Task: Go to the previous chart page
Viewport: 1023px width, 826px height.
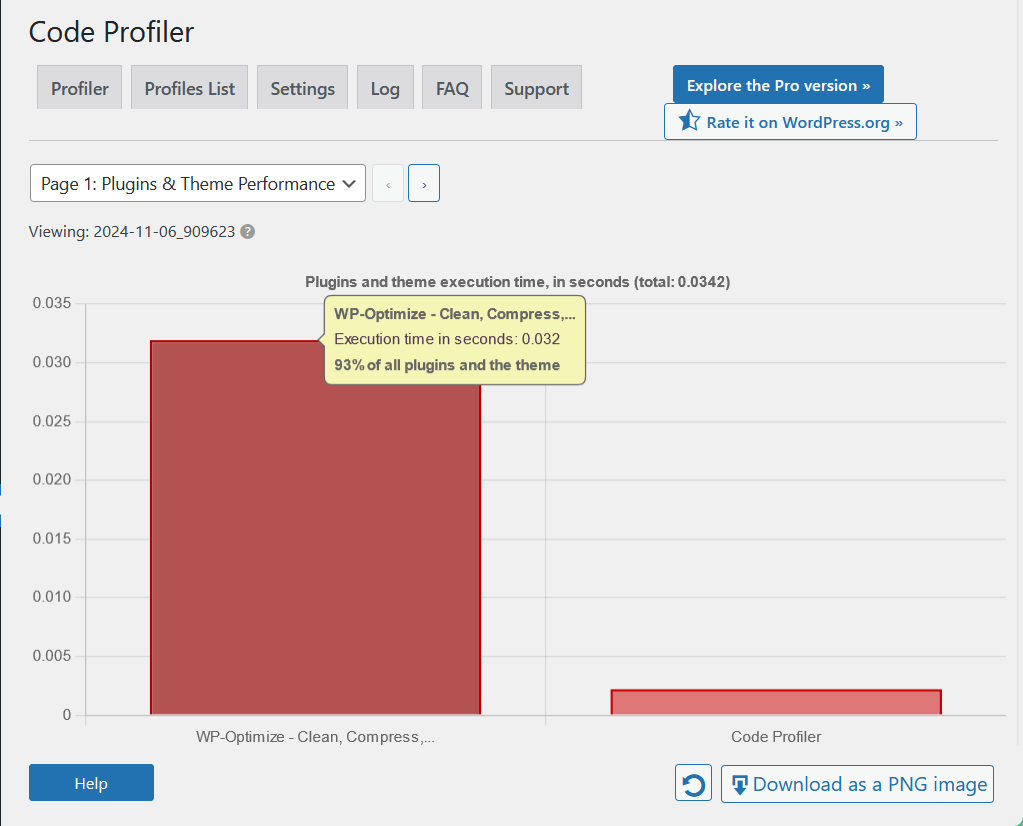Action: (x=388, y=183)
